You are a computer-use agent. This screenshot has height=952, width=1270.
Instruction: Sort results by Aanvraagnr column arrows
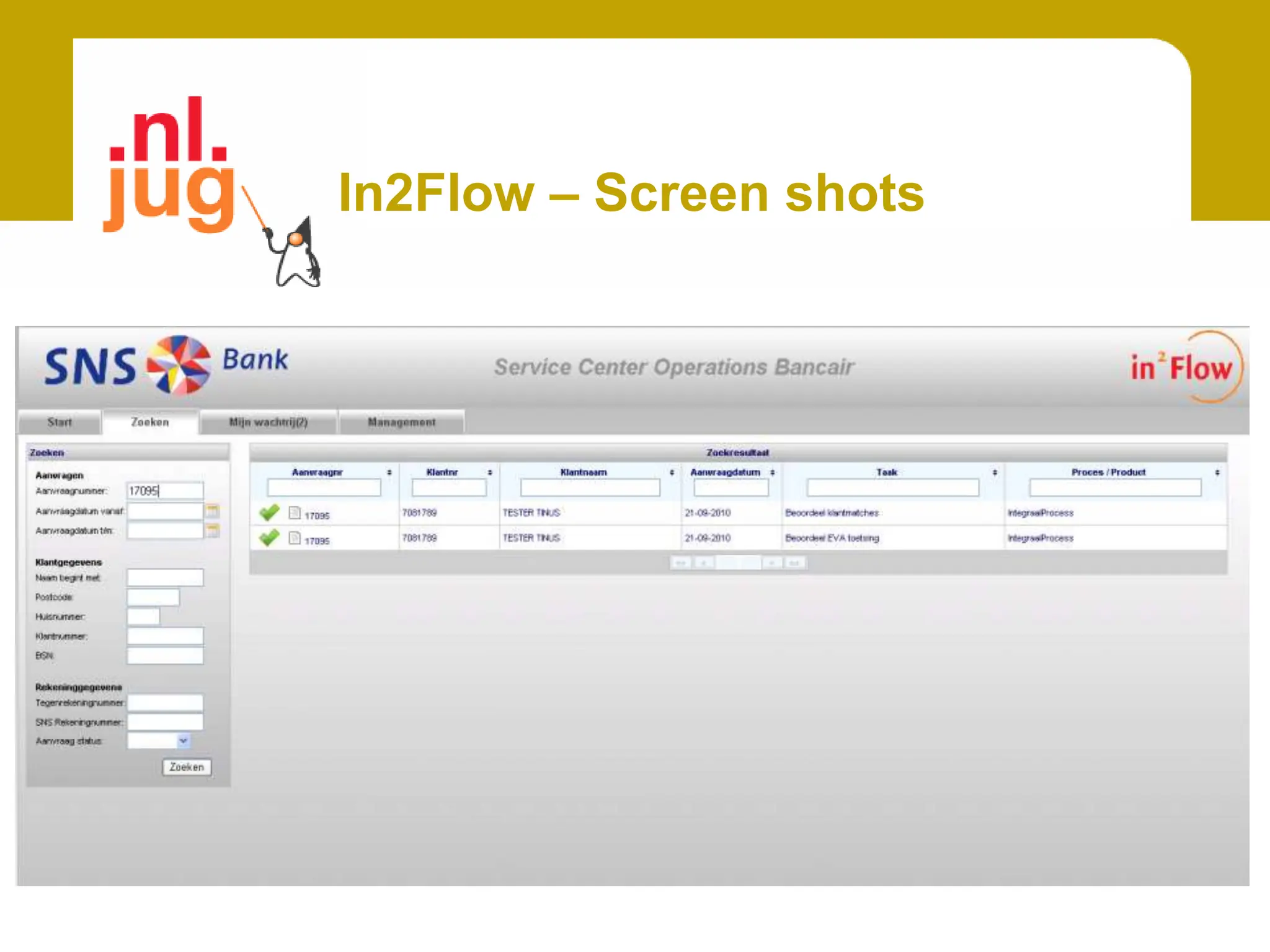[x=389, y=472]
